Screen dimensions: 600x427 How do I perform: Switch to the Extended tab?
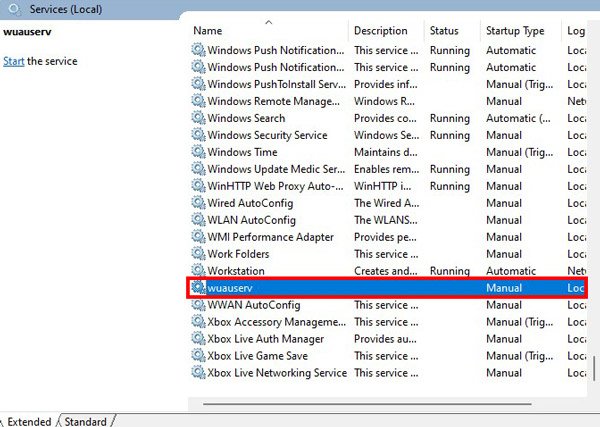(29, 421)
